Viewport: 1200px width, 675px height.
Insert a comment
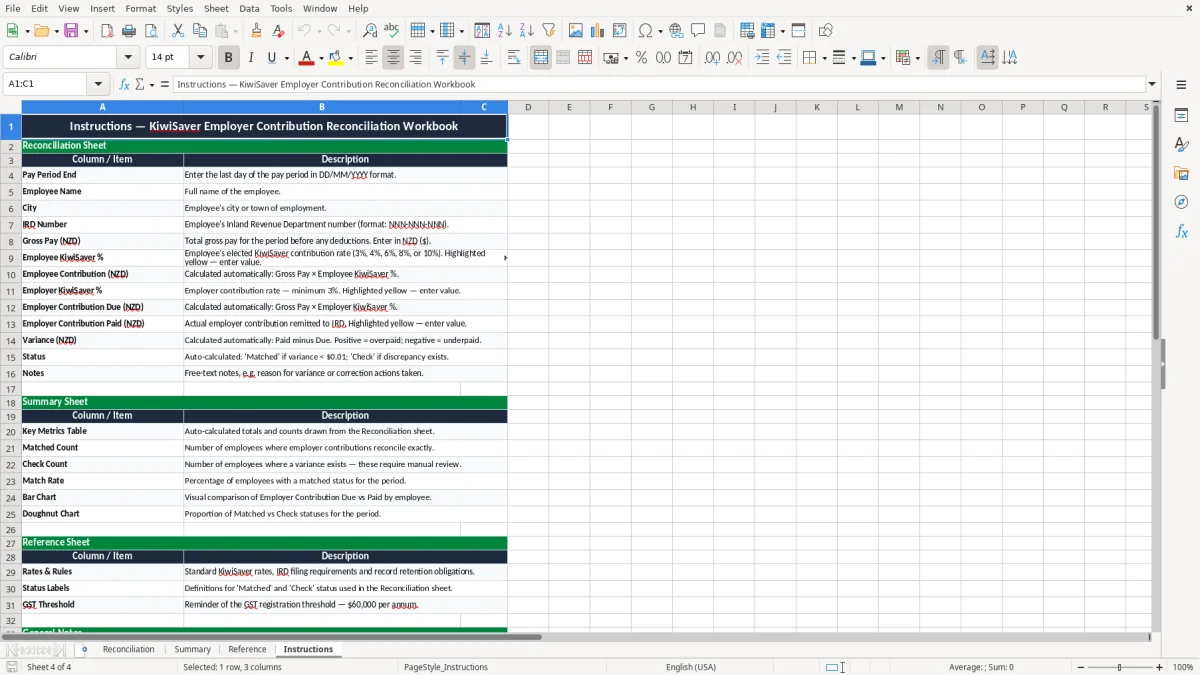pos(699,31)
